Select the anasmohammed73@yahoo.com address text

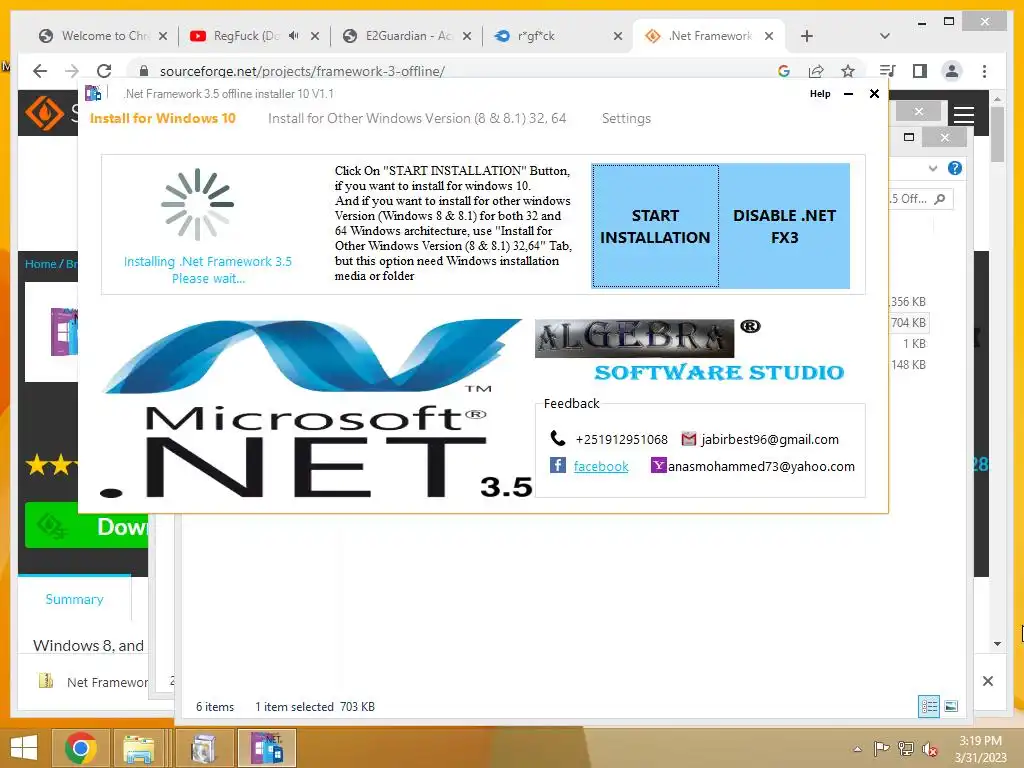click(761, 466)
